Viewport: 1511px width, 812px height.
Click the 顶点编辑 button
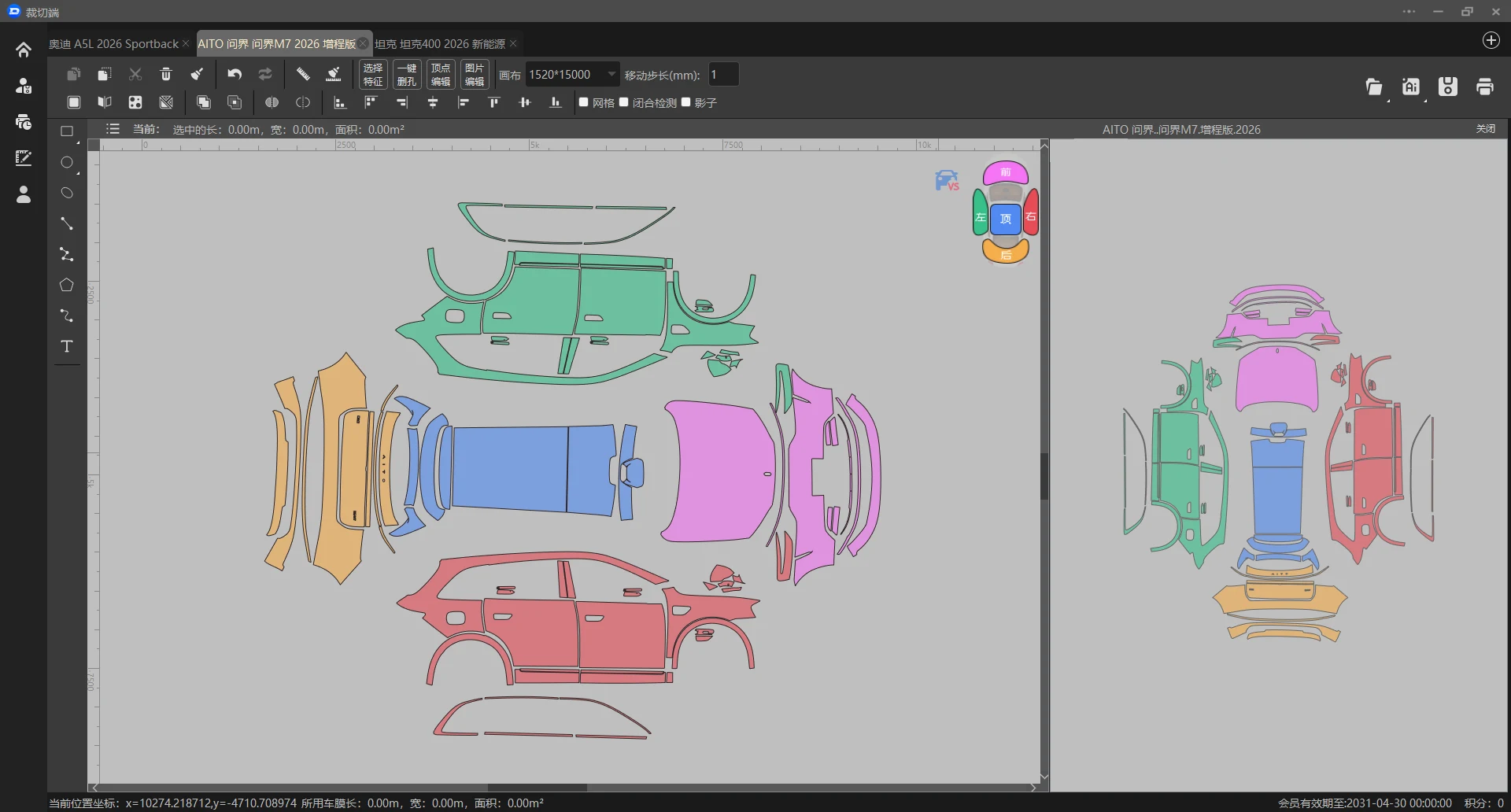click(x=441, y=75)
